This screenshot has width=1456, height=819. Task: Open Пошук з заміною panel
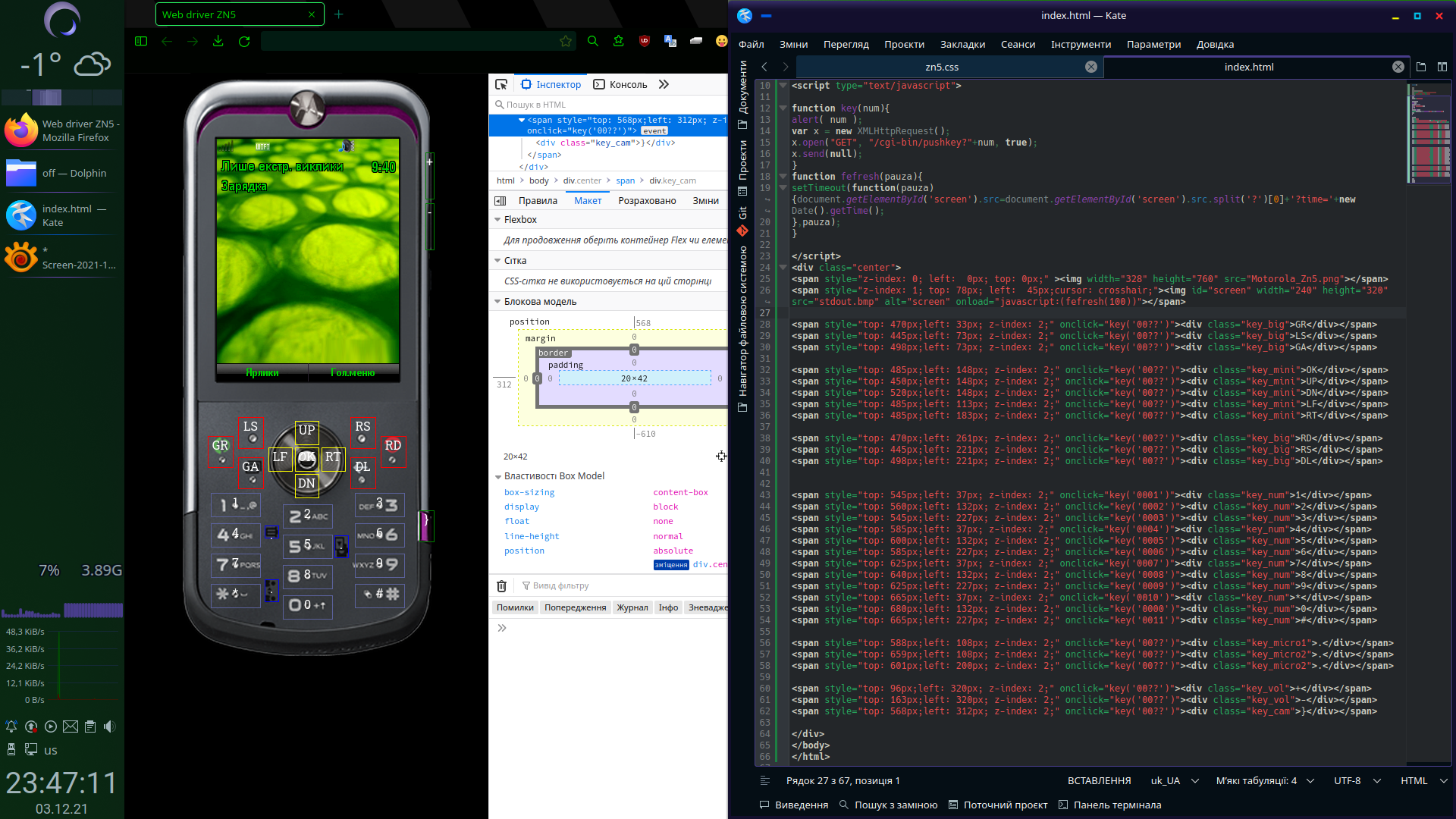pos(888,805)
